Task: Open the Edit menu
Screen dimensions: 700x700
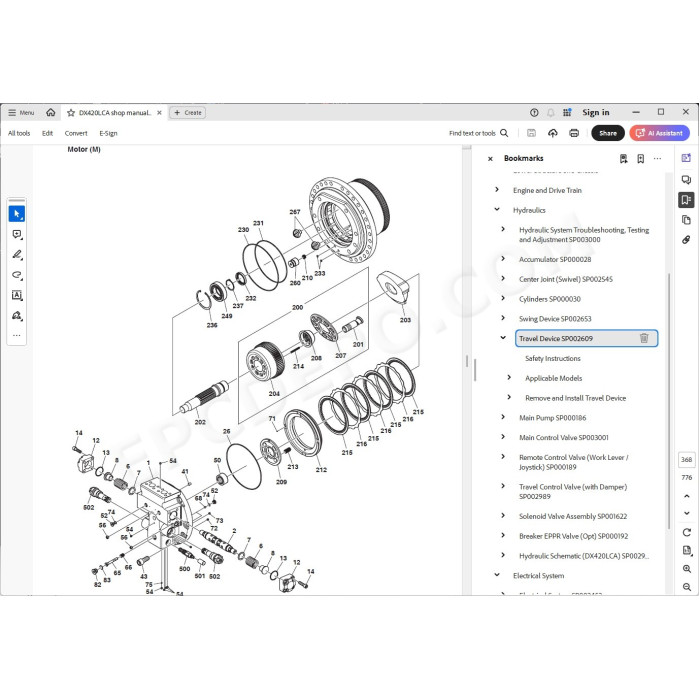Action: tap(47, 133)
